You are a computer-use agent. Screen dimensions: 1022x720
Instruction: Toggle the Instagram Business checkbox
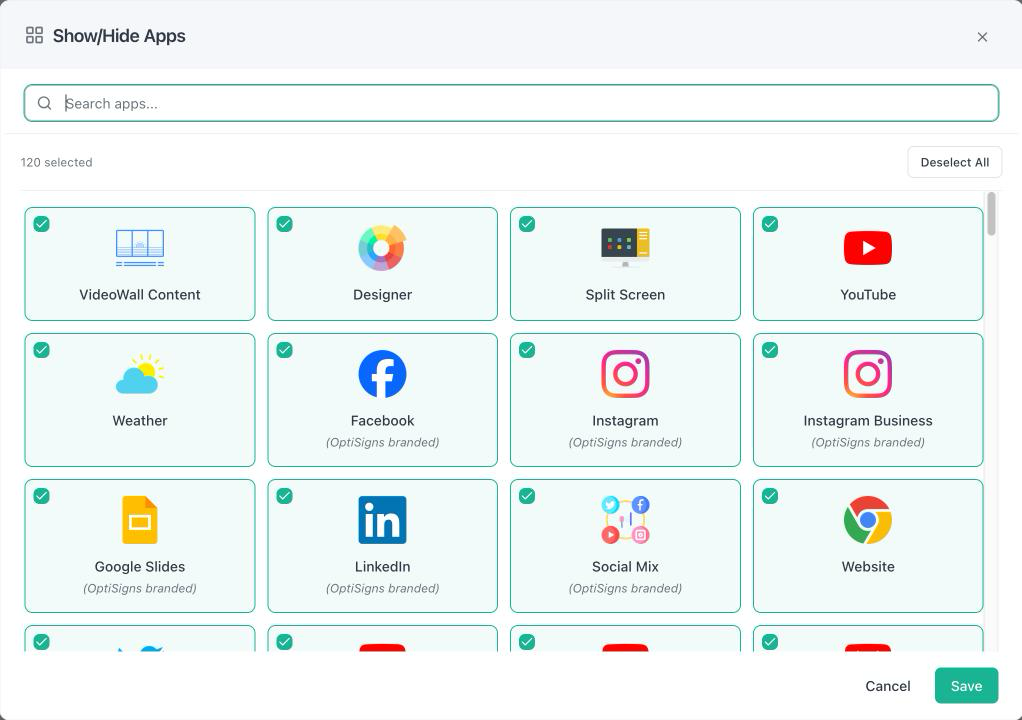point(770,350)
